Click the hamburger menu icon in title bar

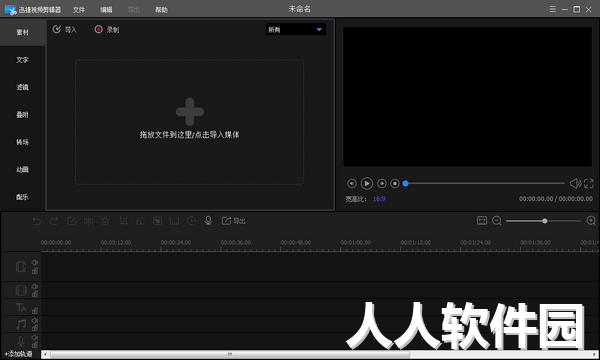553,9
